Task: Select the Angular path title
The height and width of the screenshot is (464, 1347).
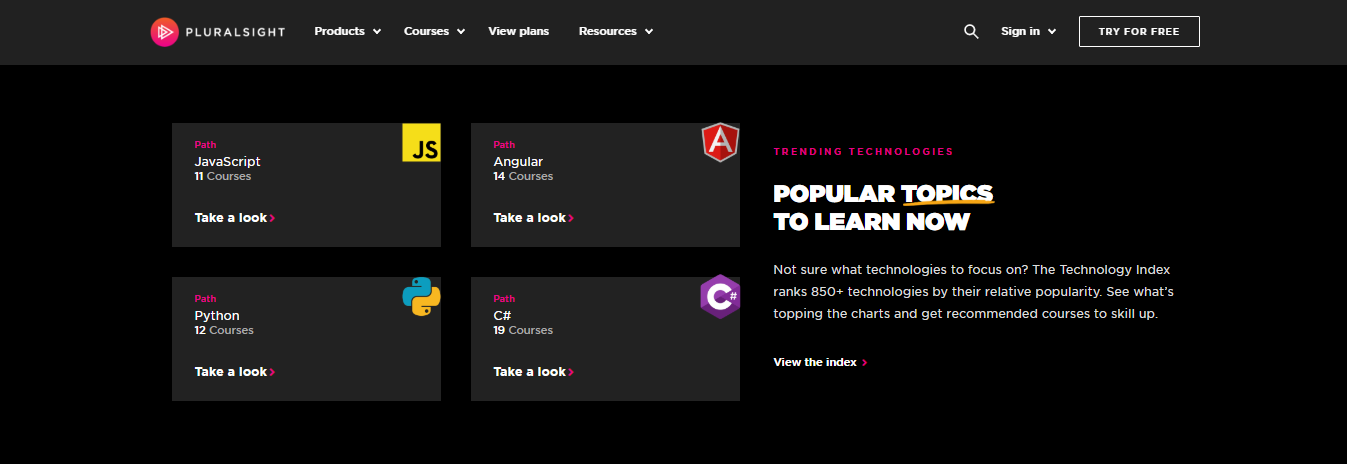Action: click(518, 161)
